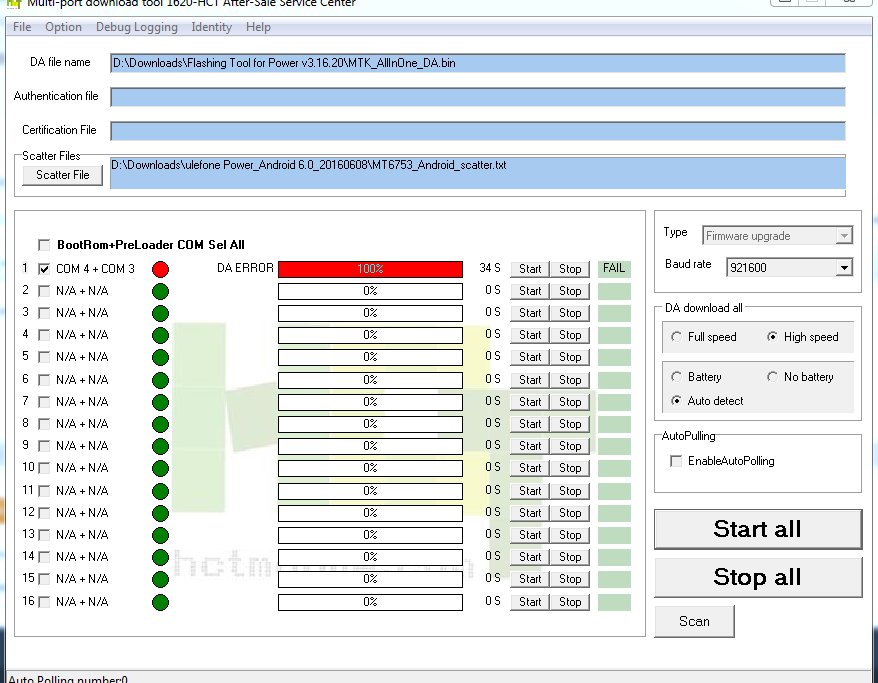Image resolution: width=878 pixels, height=683 pixels.
Task: Open the Type Firmware upgrade dropdown
Action: pyautogui.click(x=777, y=236)
